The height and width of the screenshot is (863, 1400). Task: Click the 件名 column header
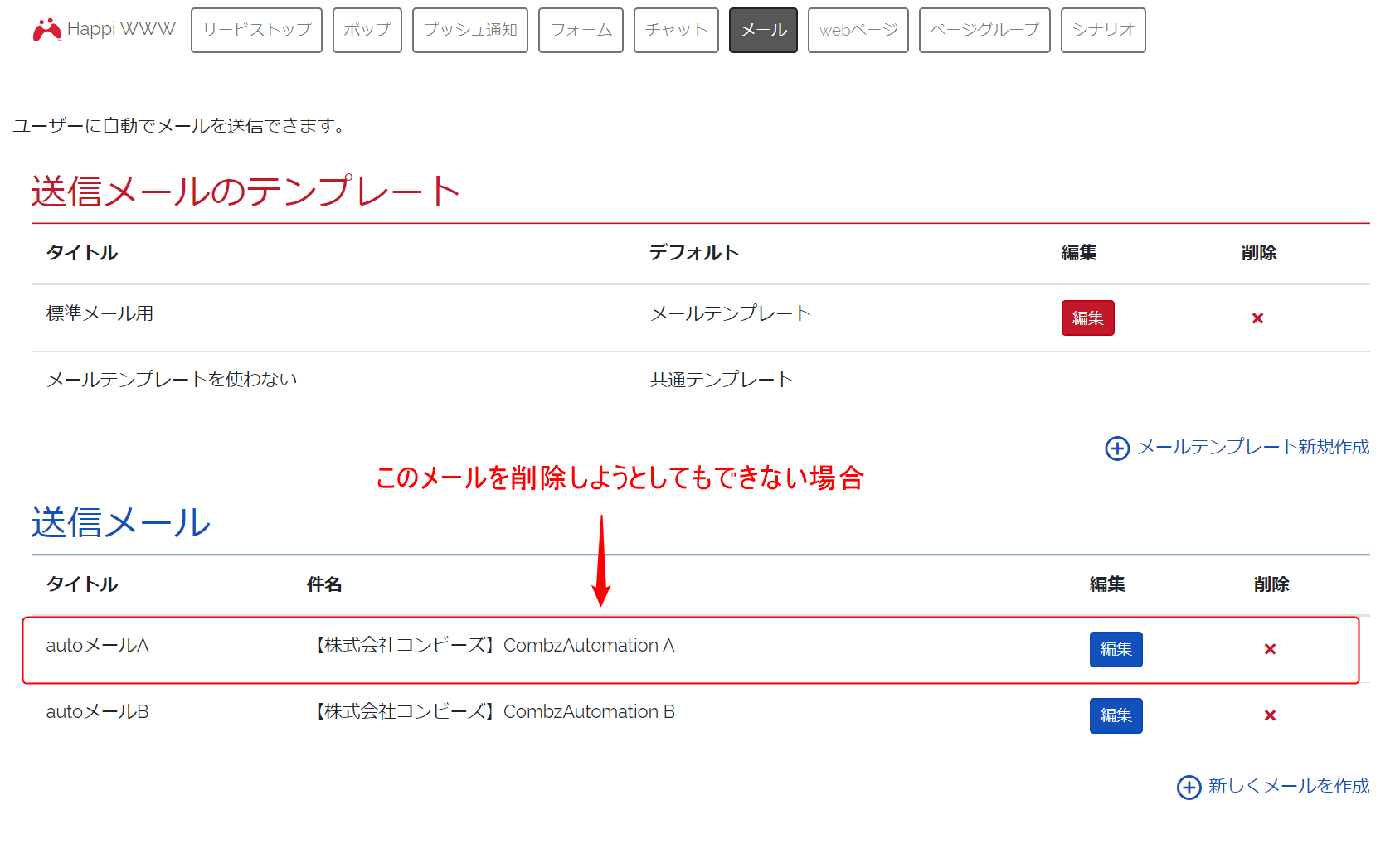point(324,584)
